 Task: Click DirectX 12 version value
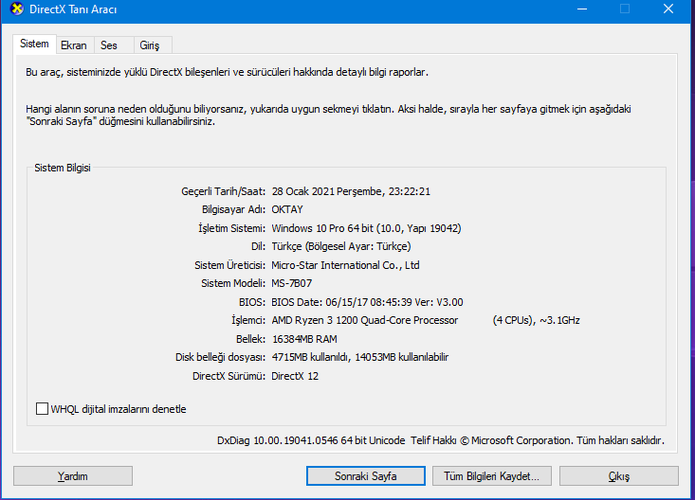295,376
